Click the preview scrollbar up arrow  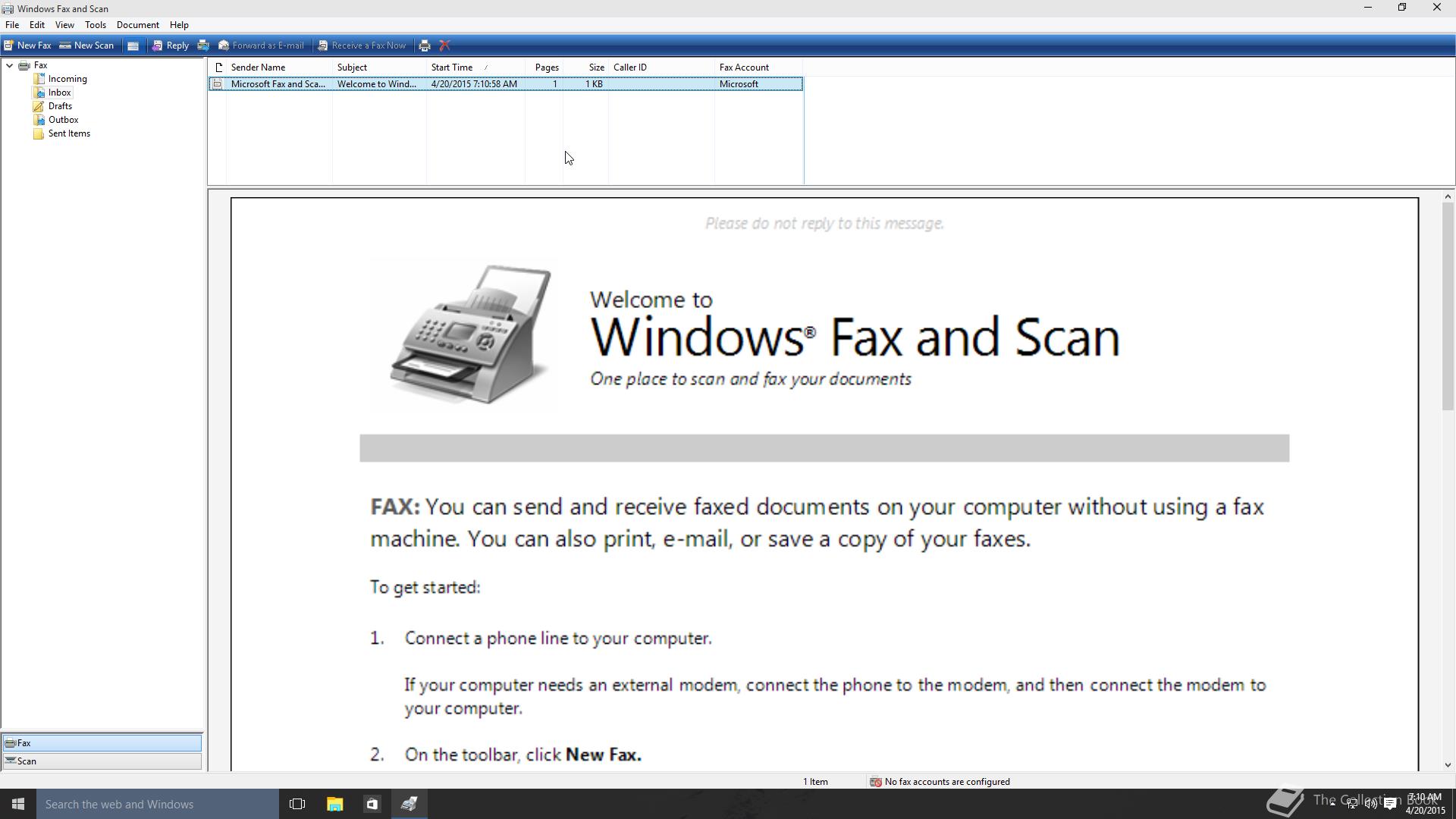1448,196
